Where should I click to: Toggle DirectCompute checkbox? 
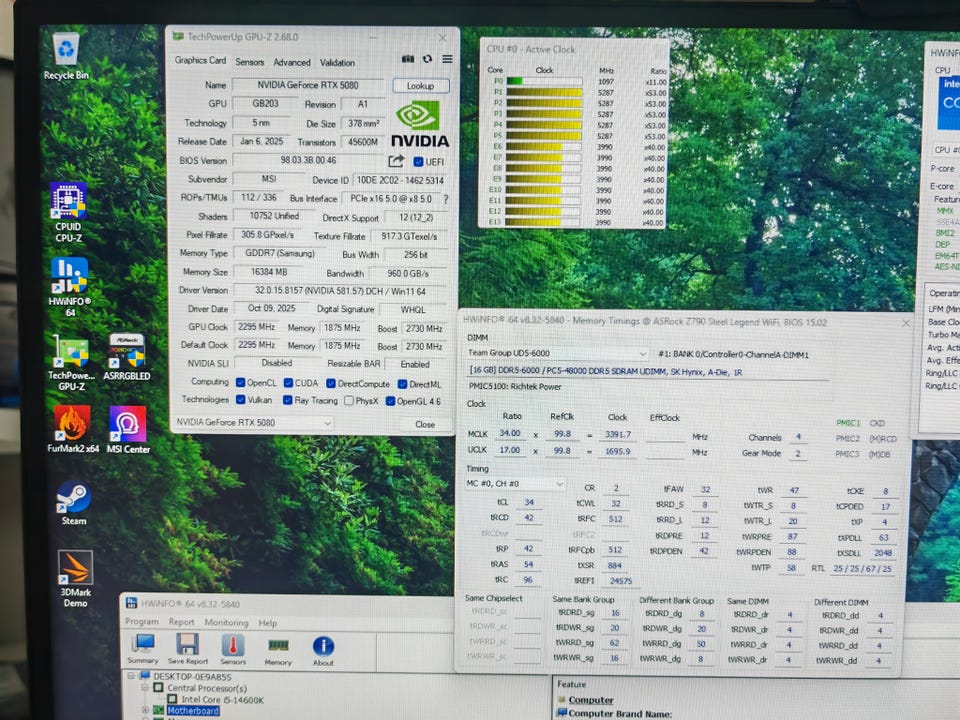[x=331, y=384]
